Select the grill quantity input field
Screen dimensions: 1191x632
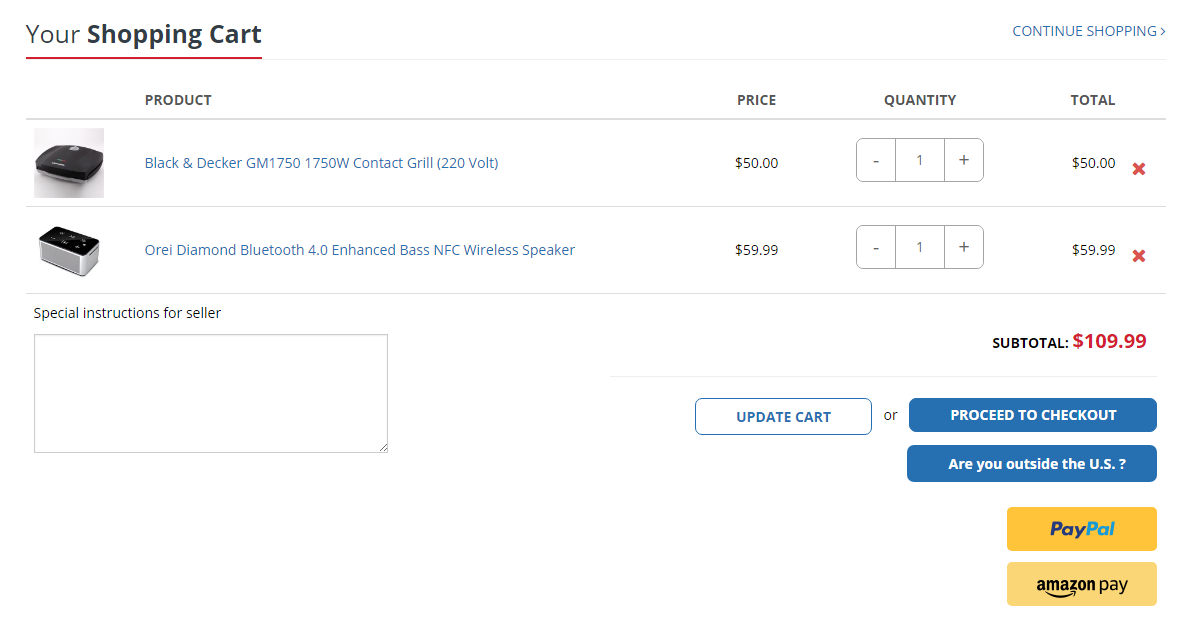coord(919,160)
